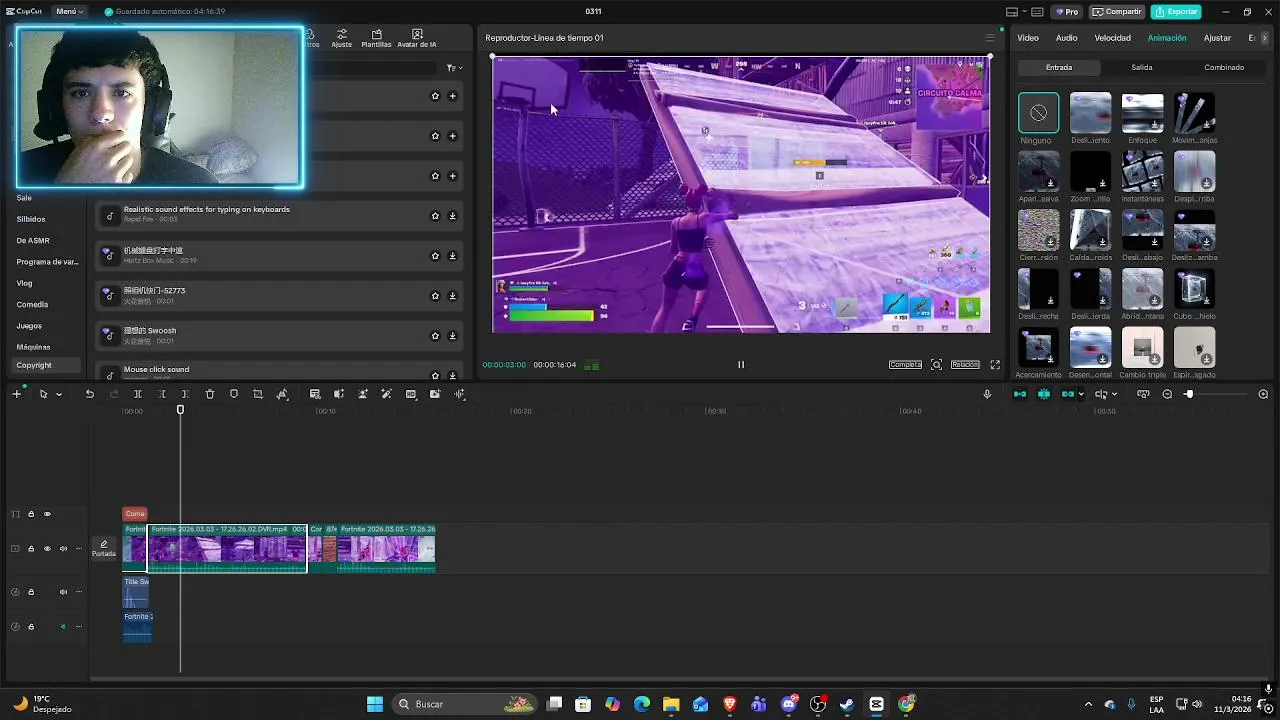Screen dimensions: 1280x720
Task: Open Plantillas in the top toolbar
Action: click(376, 38)
